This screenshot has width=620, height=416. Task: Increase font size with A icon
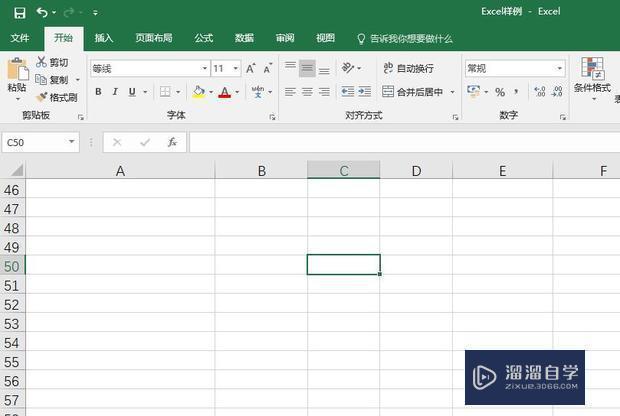pyautogui.click(x=251, y=68)
